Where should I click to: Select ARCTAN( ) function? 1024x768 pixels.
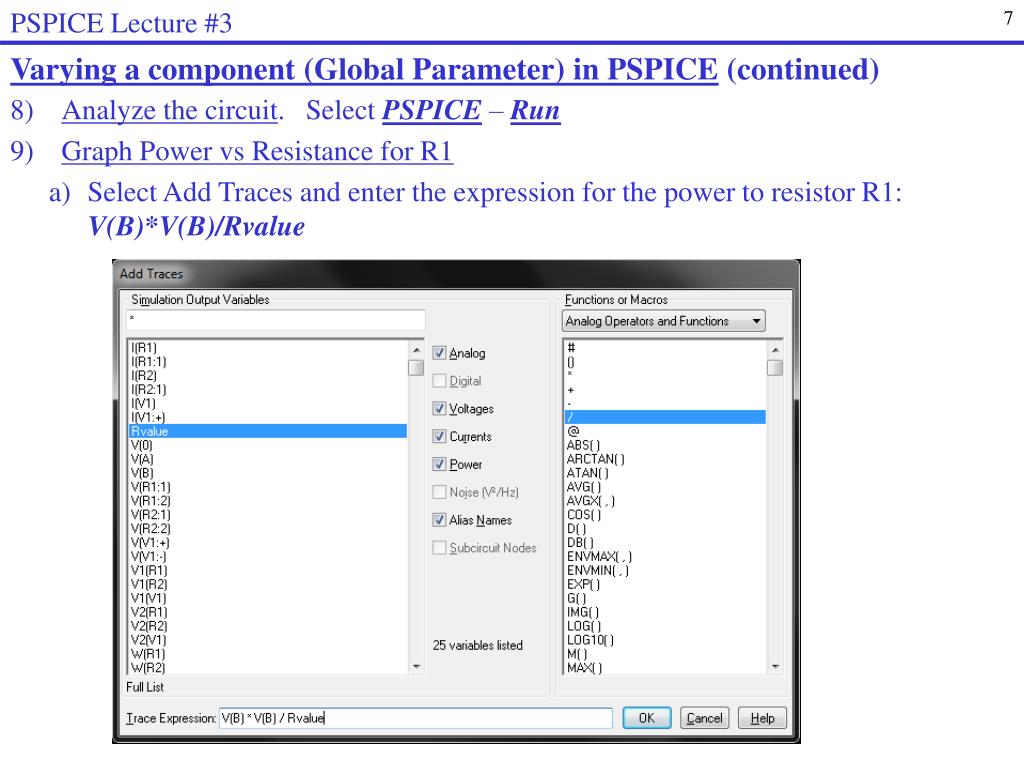(x=596, y=459)
